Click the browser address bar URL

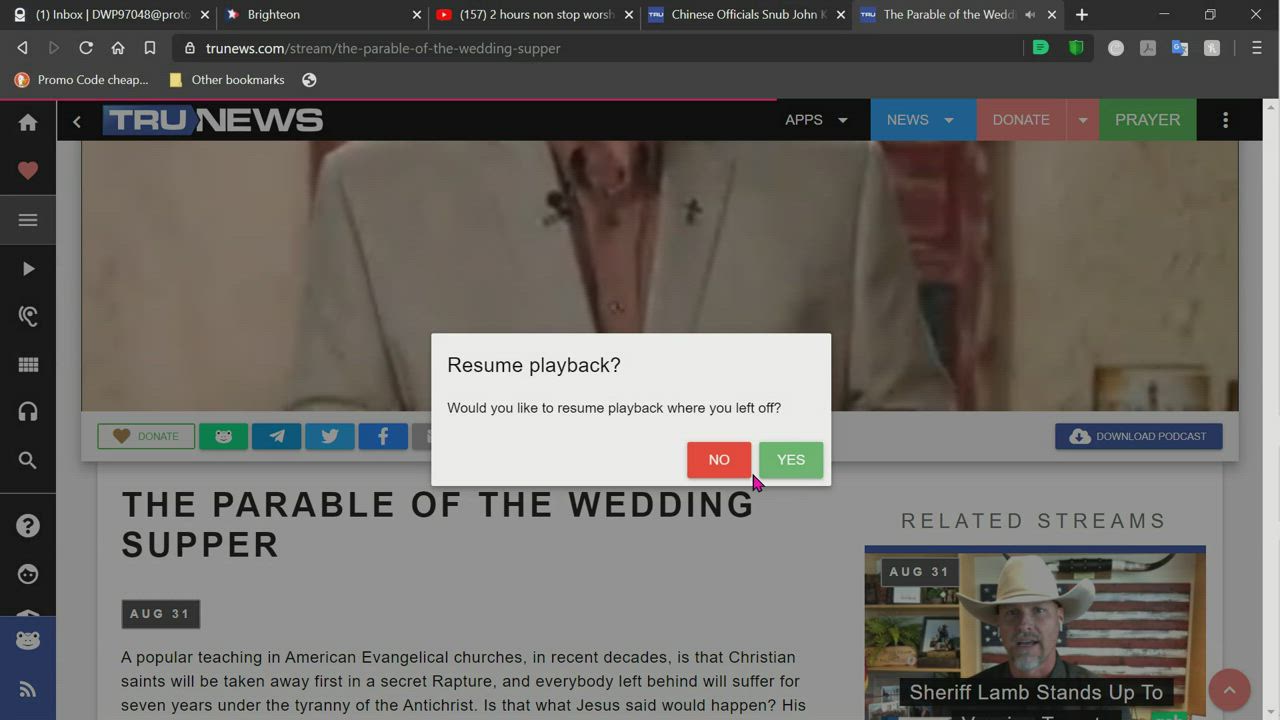point(383,48)
